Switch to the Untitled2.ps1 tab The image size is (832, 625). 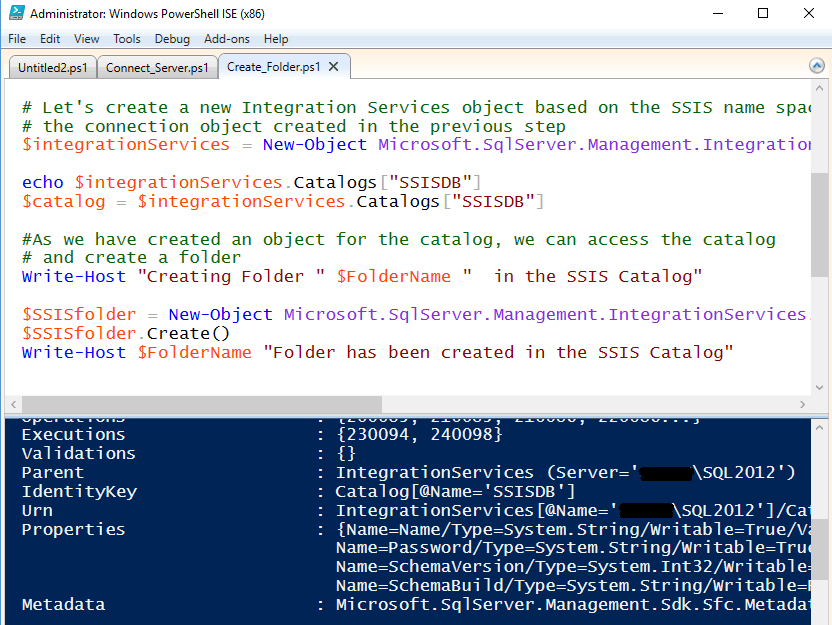[53, 67]
